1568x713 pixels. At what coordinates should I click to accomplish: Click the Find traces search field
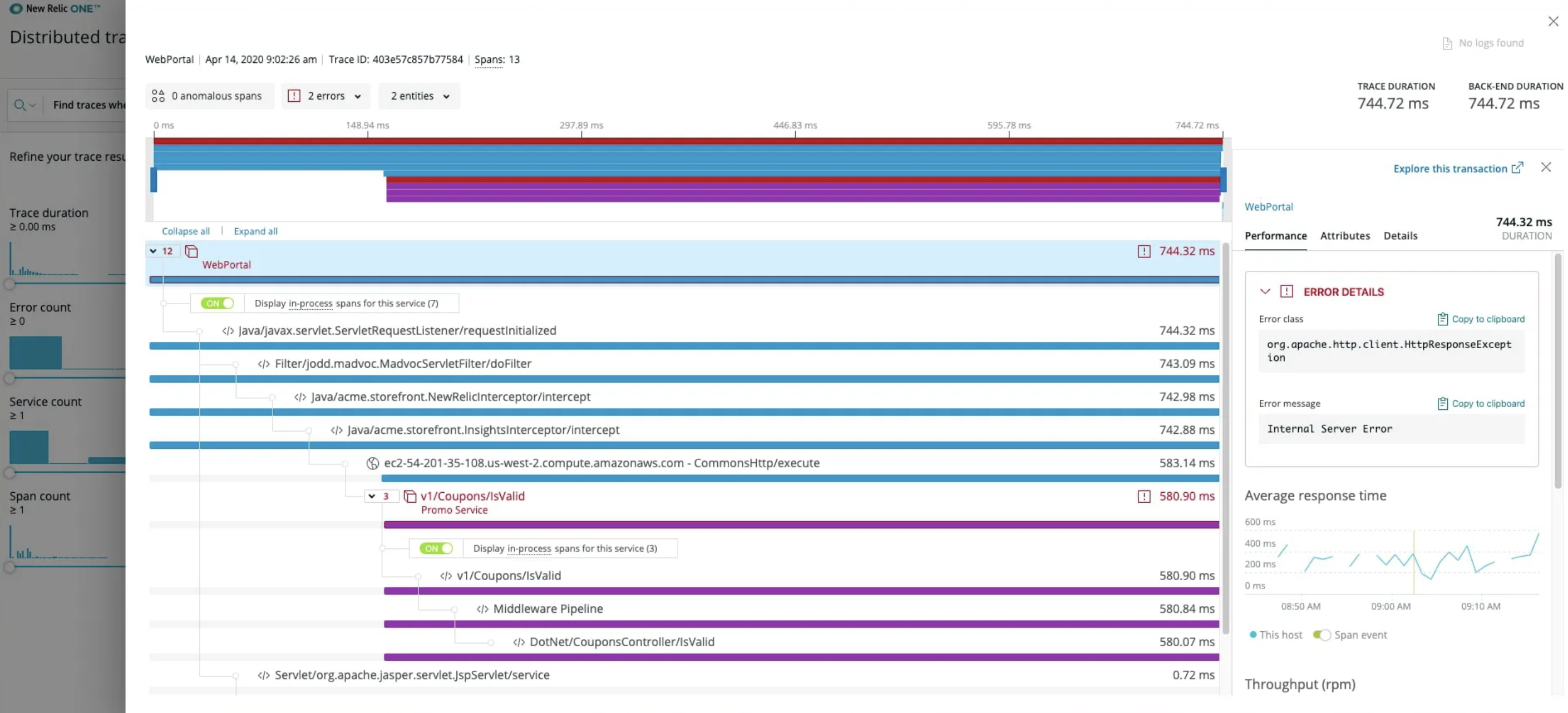(x=88, y=105)
